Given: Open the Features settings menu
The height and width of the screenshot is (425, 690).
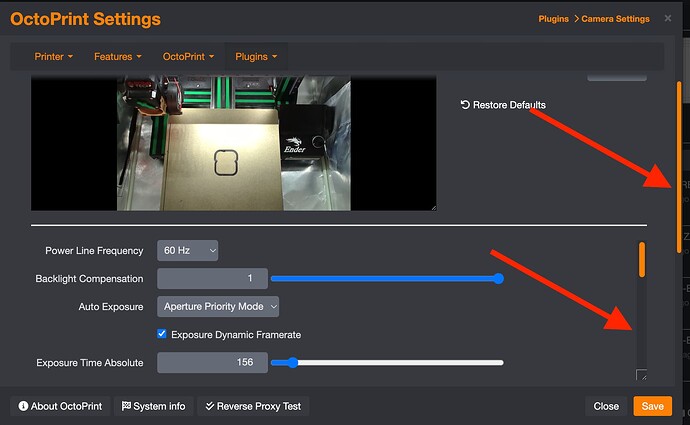Looking at the screenshot, I should 117,56.
